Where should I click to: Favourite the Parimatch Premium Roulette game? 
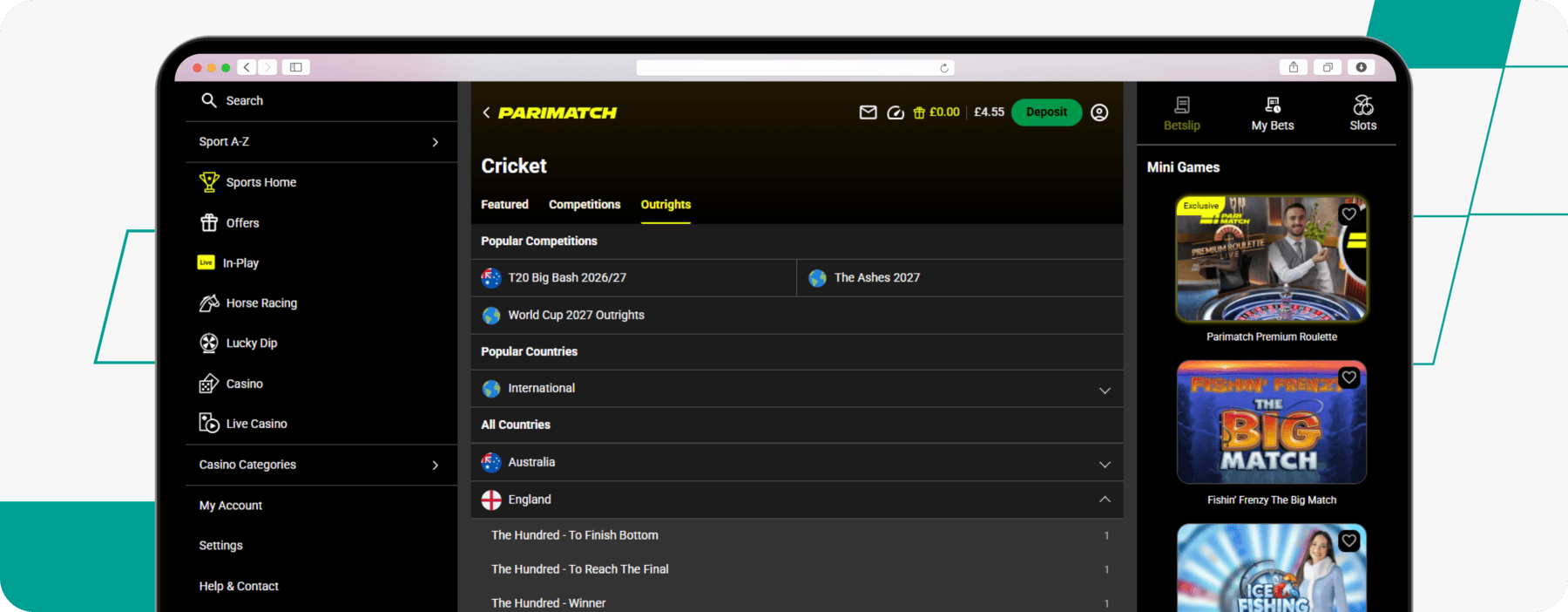(x=1349, y=214)
